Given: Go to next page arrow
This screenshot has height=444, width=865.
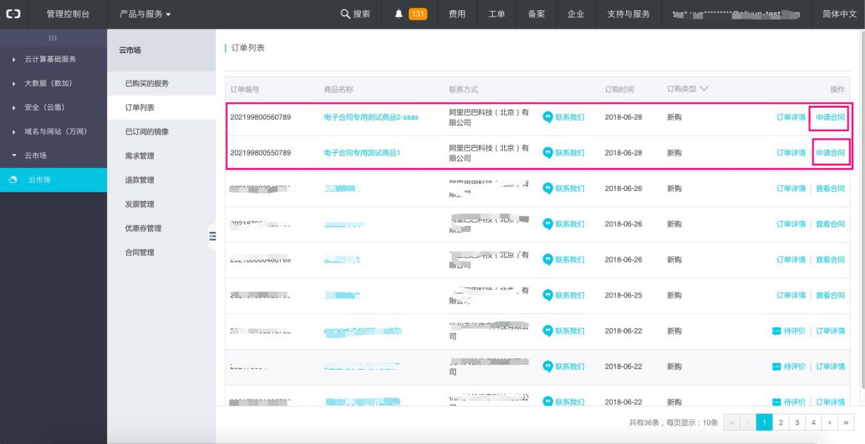Looking at the screenshot, I should coord(830,422).
